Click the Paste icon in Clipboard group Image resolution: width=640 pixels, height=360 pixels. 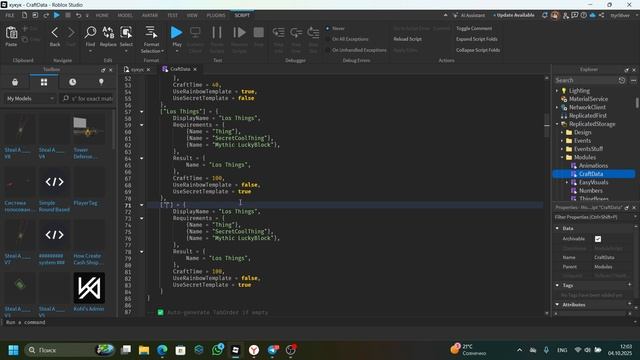pyautogui.click(x=11, y=33)
